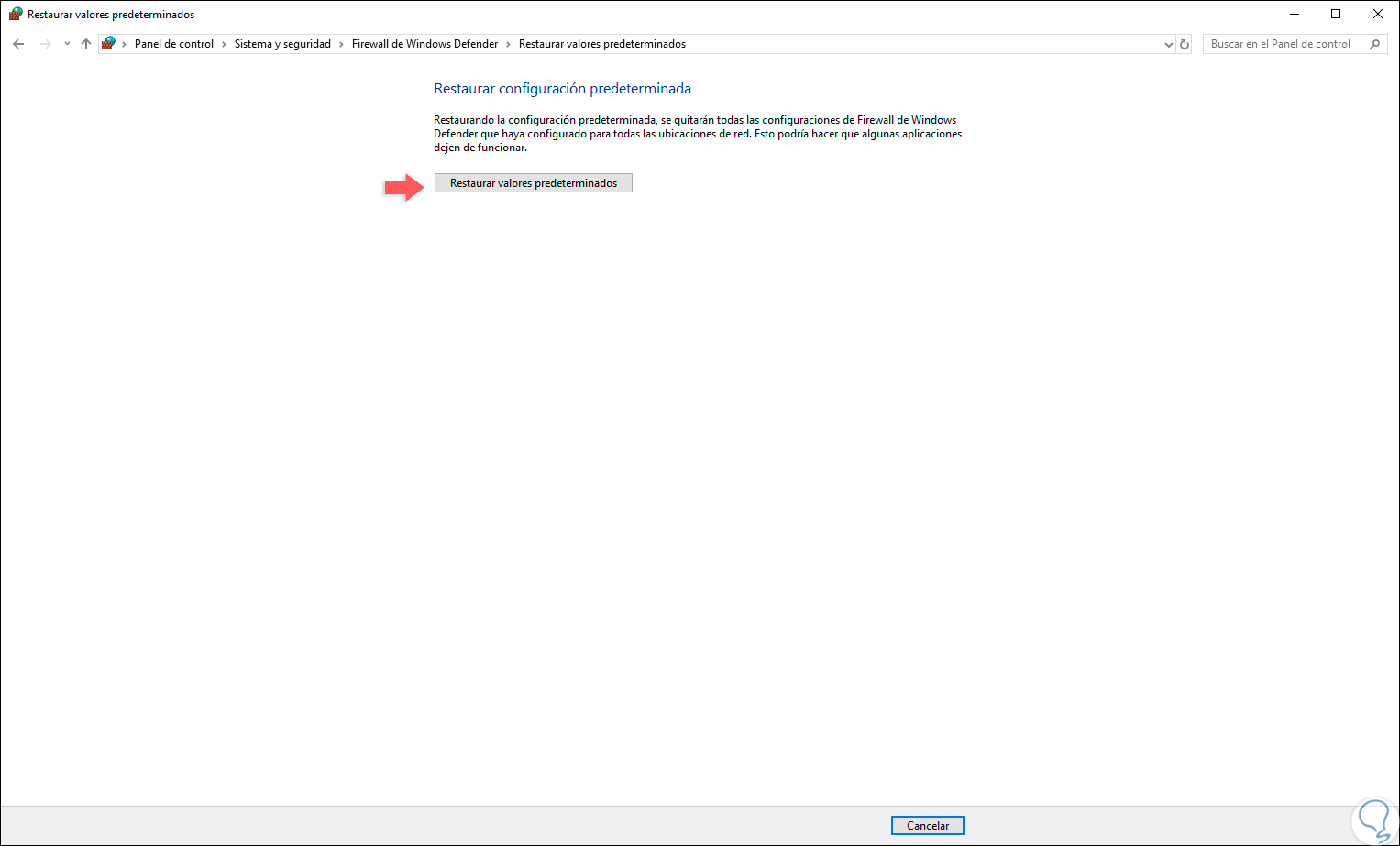1400x846 pixels.
Task: Open Panel de control breadcrumb
Action: point(174,44)
